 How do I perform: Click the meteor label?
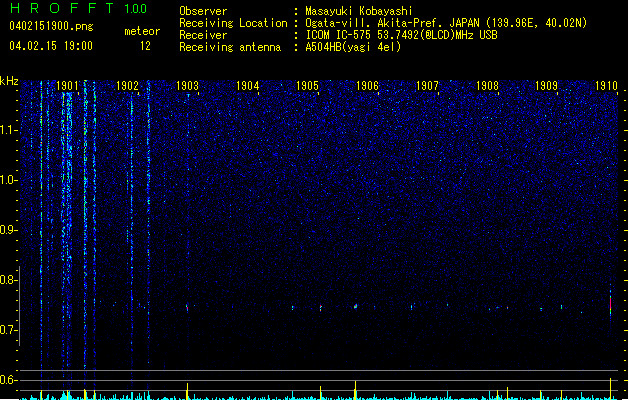[x=142, y=31]
